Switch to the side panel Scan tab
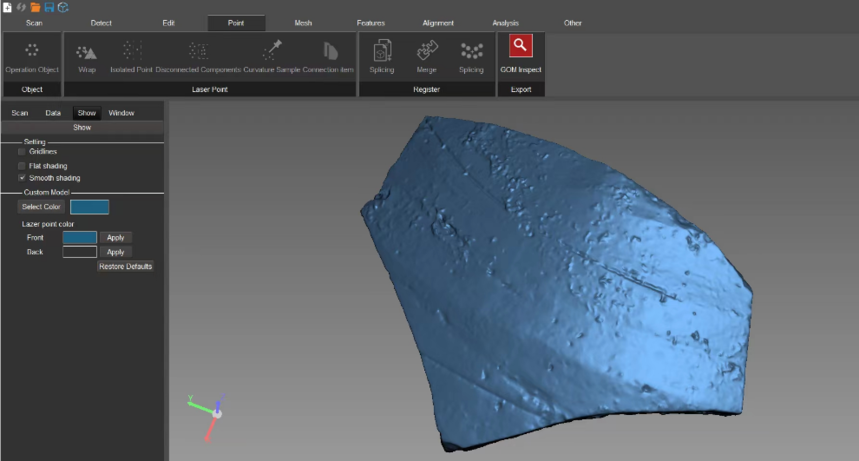The image size is (859, 461). click(20, 113)
